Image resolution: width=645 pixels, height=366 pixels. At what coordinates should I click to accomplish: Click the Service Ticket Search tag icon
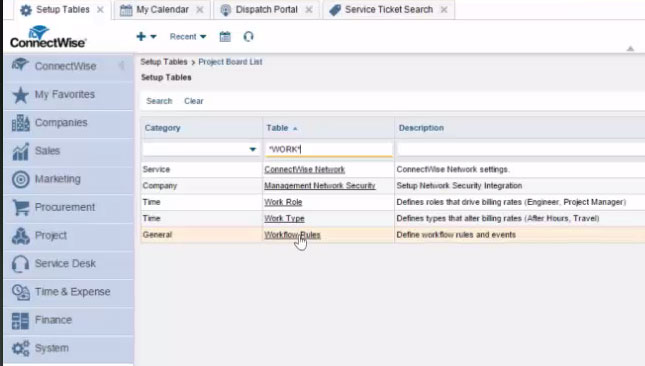pyautogui.click(x=335, y=10)
